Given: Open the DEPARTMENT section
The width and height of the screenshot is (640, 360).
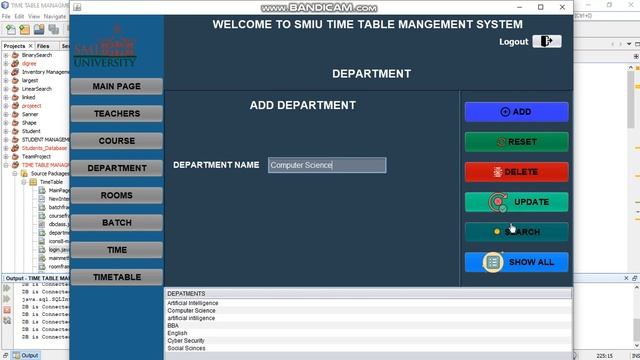Looking at the screenshot, I should tap(117, 168).
